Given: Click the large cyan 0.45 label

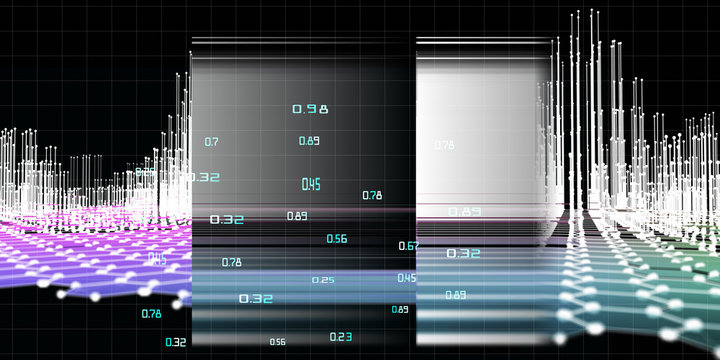Looking at the screenshot, I should click(x=311, y=185).
